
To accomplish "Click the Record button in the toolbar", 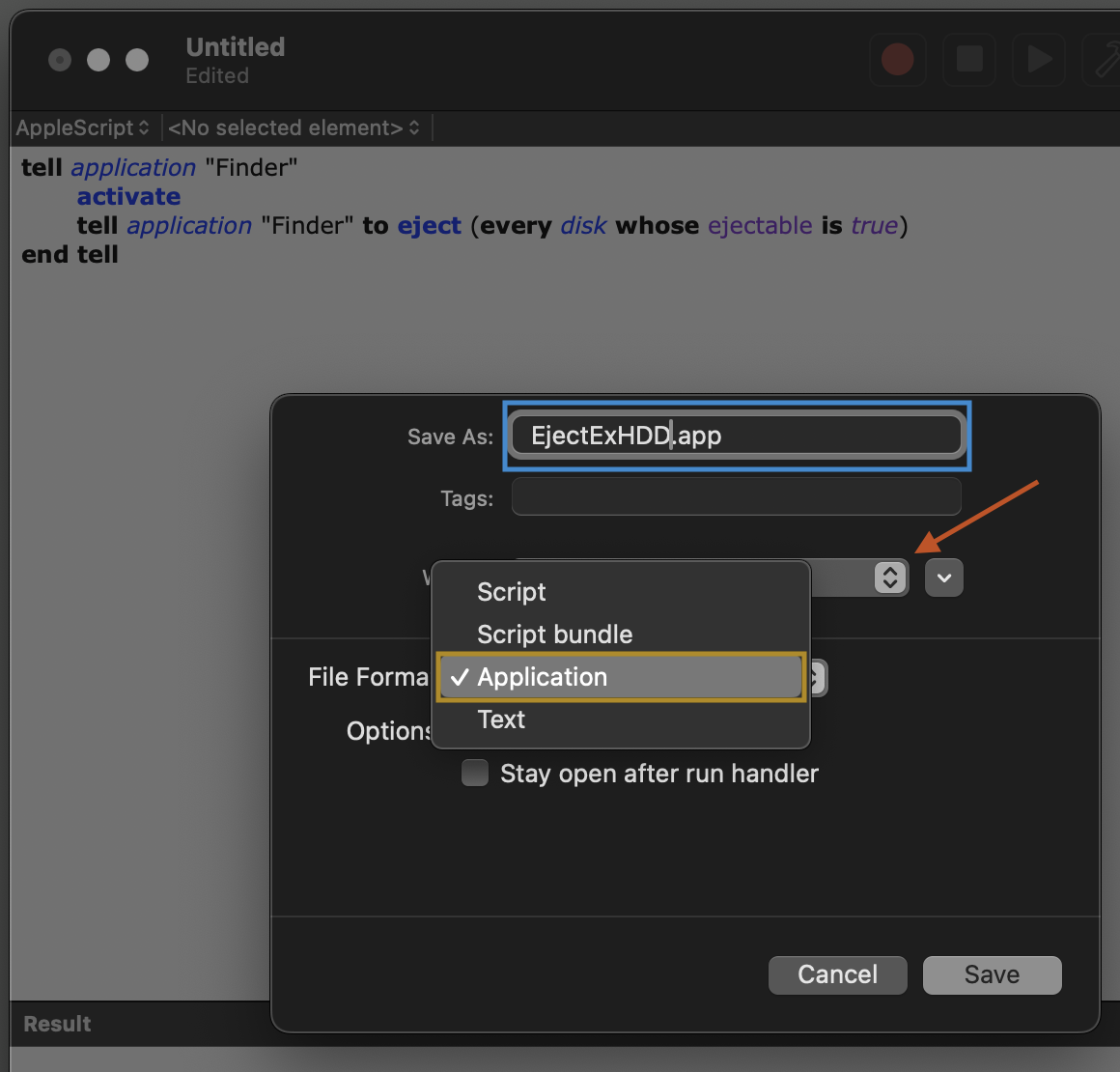I will pyautogui.click(x=897, y=60).
